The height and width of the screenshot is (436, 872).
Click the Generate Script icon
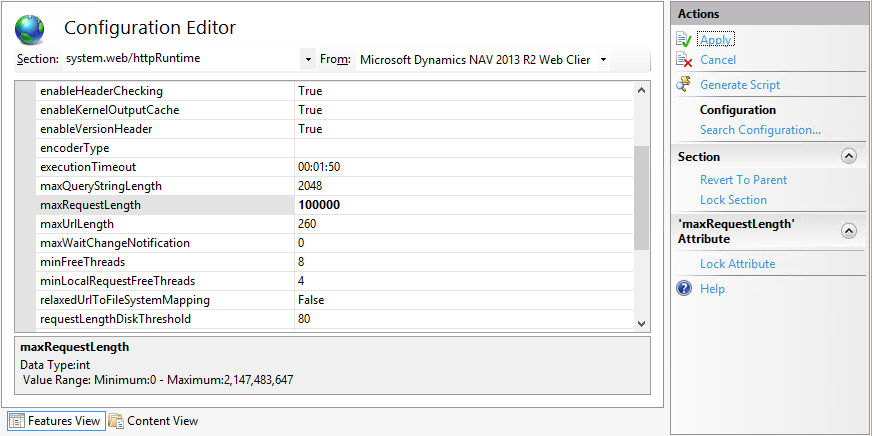coord(684,85)
